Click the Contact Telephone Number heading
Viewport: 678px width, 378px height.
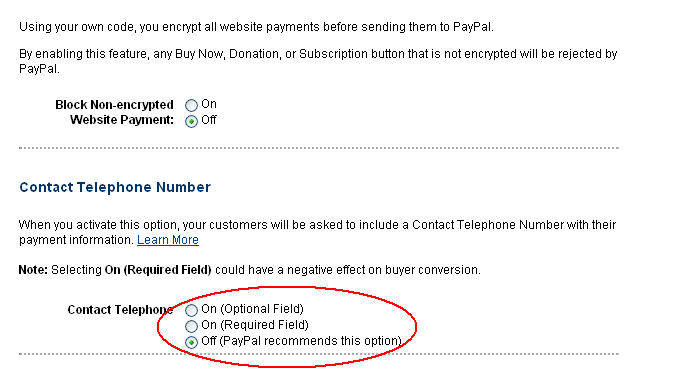tap(115, 187)
